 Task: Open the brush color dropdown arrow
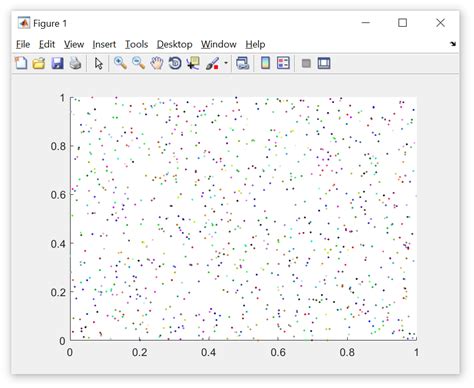[226, 63]
